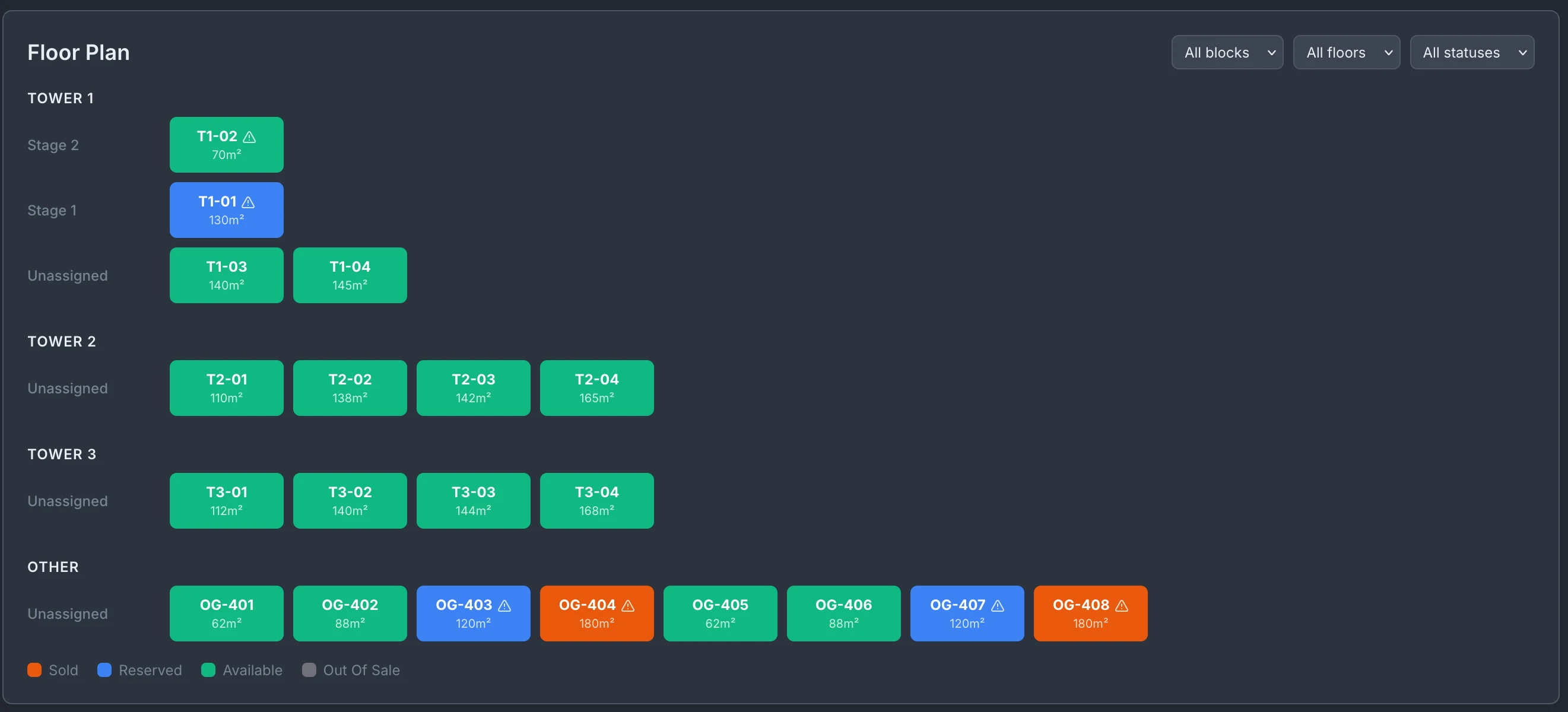Click the Sold orange legend swatch

coord(34,670)
